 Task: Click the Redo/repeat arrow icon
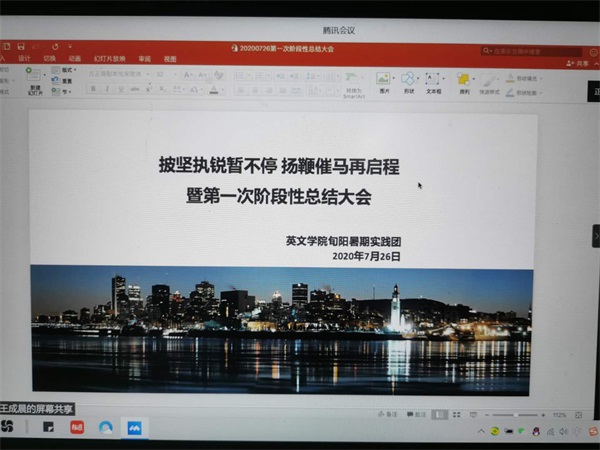pyautogui.click(x=55, y=47)
